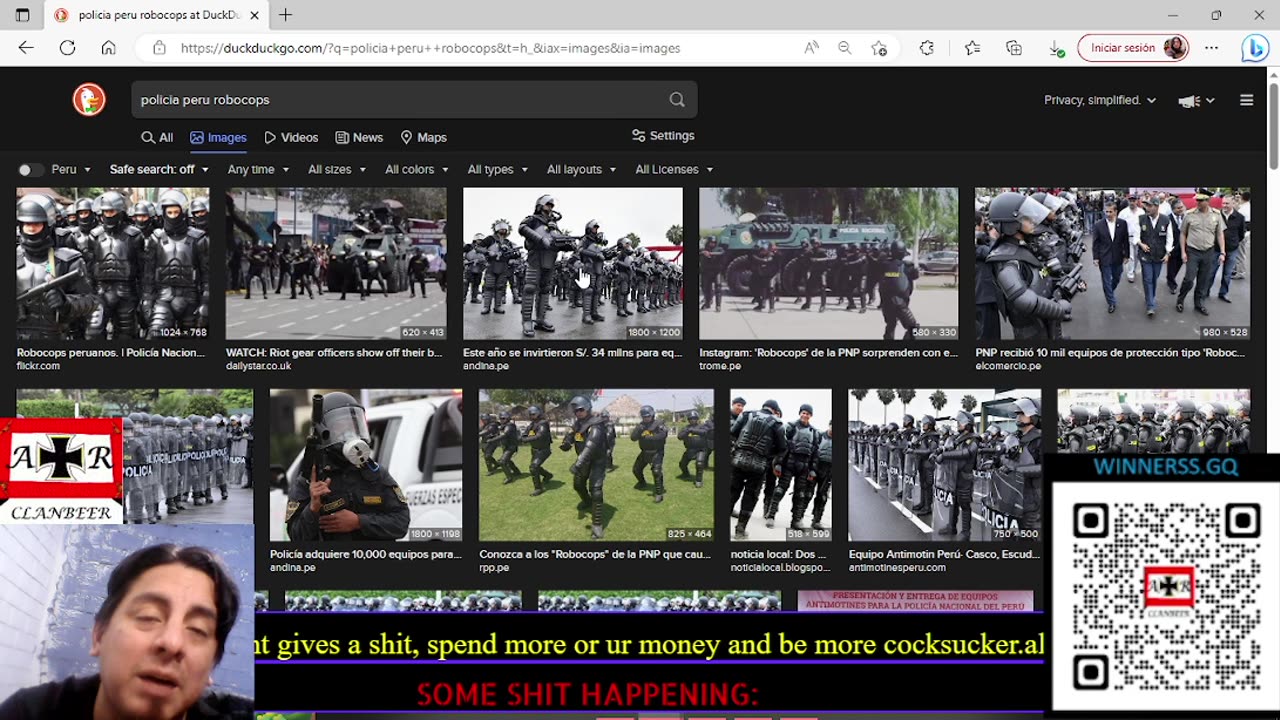
Task: Open the noticialocal.blogspot image thumbnail
Action: pyautogui.click(x=781, y=465)
